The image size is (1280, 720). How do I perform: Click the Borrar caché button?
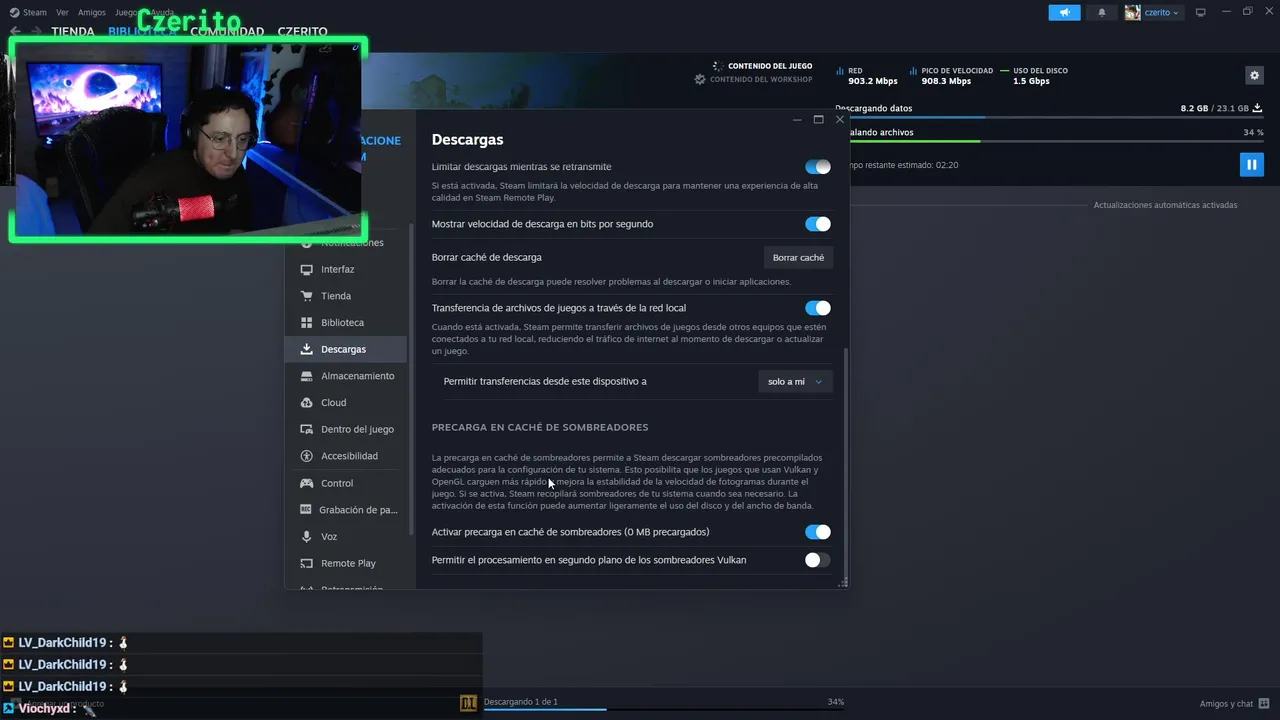798,257
